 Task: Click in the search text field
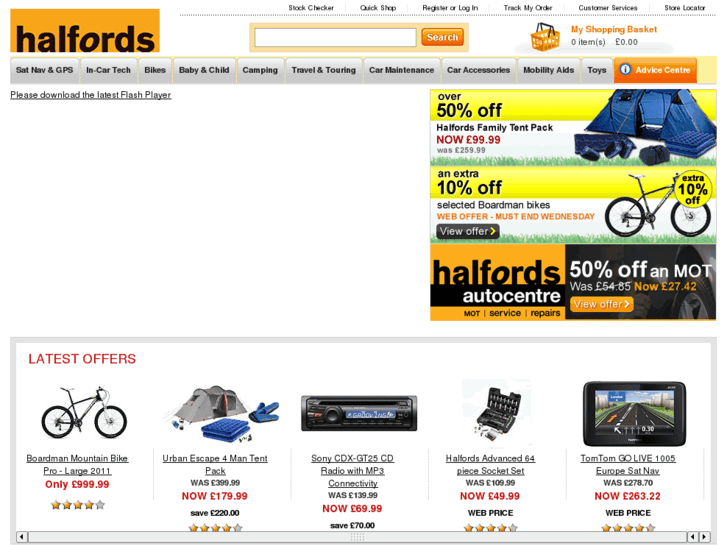coord(335,38)
